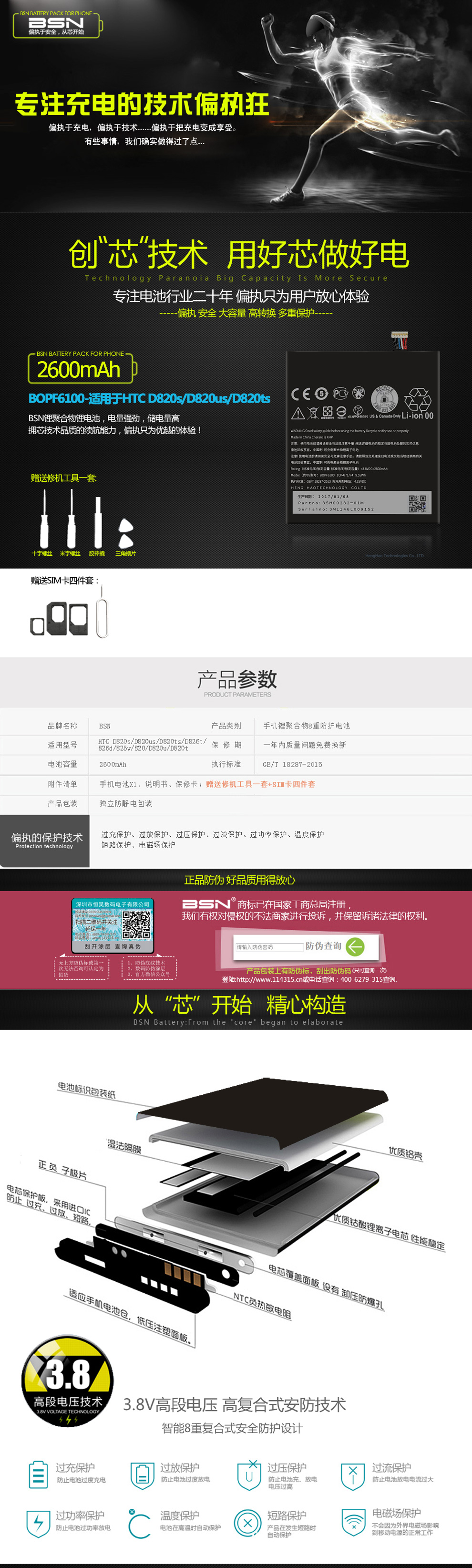Viewport: 472px width, 1568px height.
Task: Click the 产品参数 product parameters heading
Action: (x=236, y=679)
